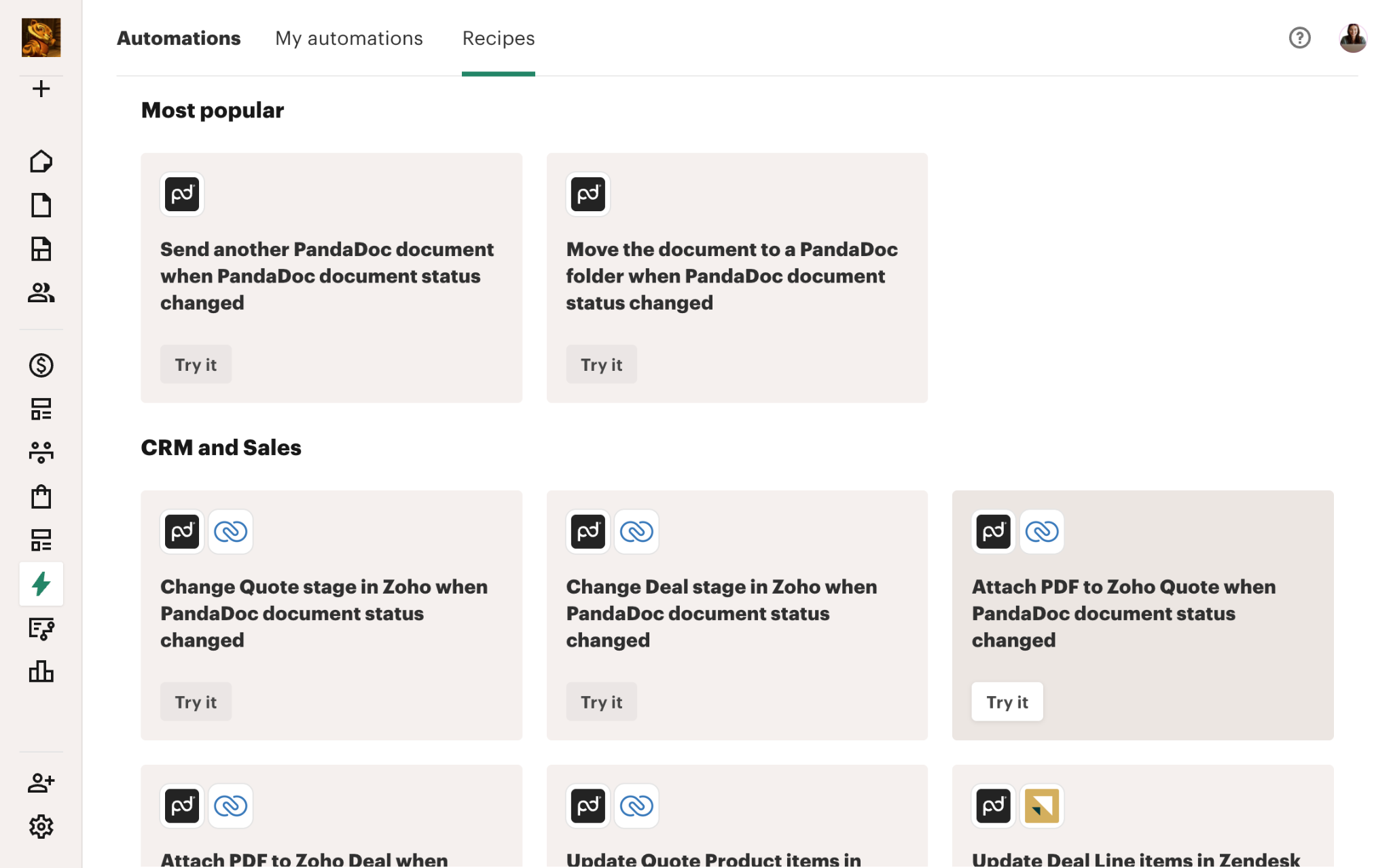Open the Home icon in sidebar
The image size is (1391, 868).
coord(41,161)
